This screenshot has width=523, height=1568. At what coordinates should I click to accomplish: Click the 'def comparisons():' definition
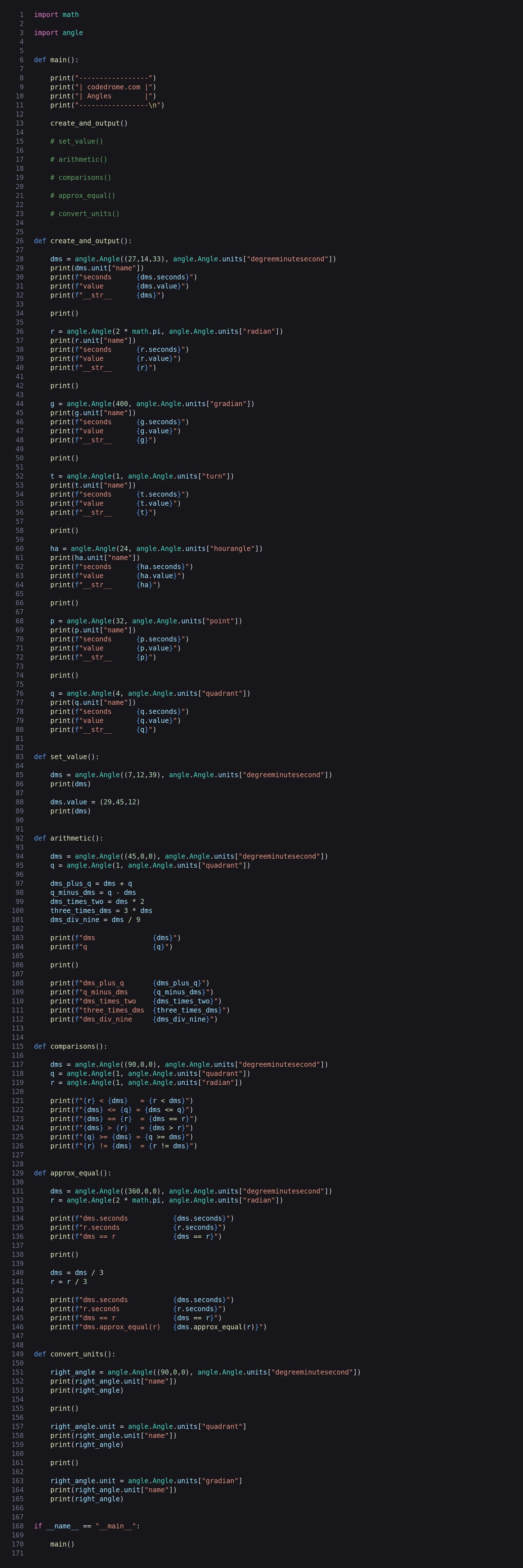point(71,1046)
